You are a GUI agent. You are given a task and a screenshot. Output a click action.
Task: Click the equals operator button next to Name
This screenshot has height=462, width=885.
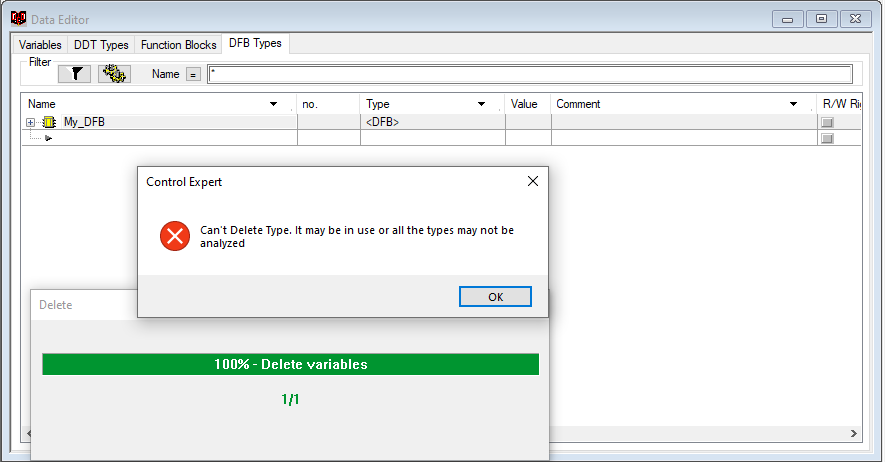coord(193,74)
